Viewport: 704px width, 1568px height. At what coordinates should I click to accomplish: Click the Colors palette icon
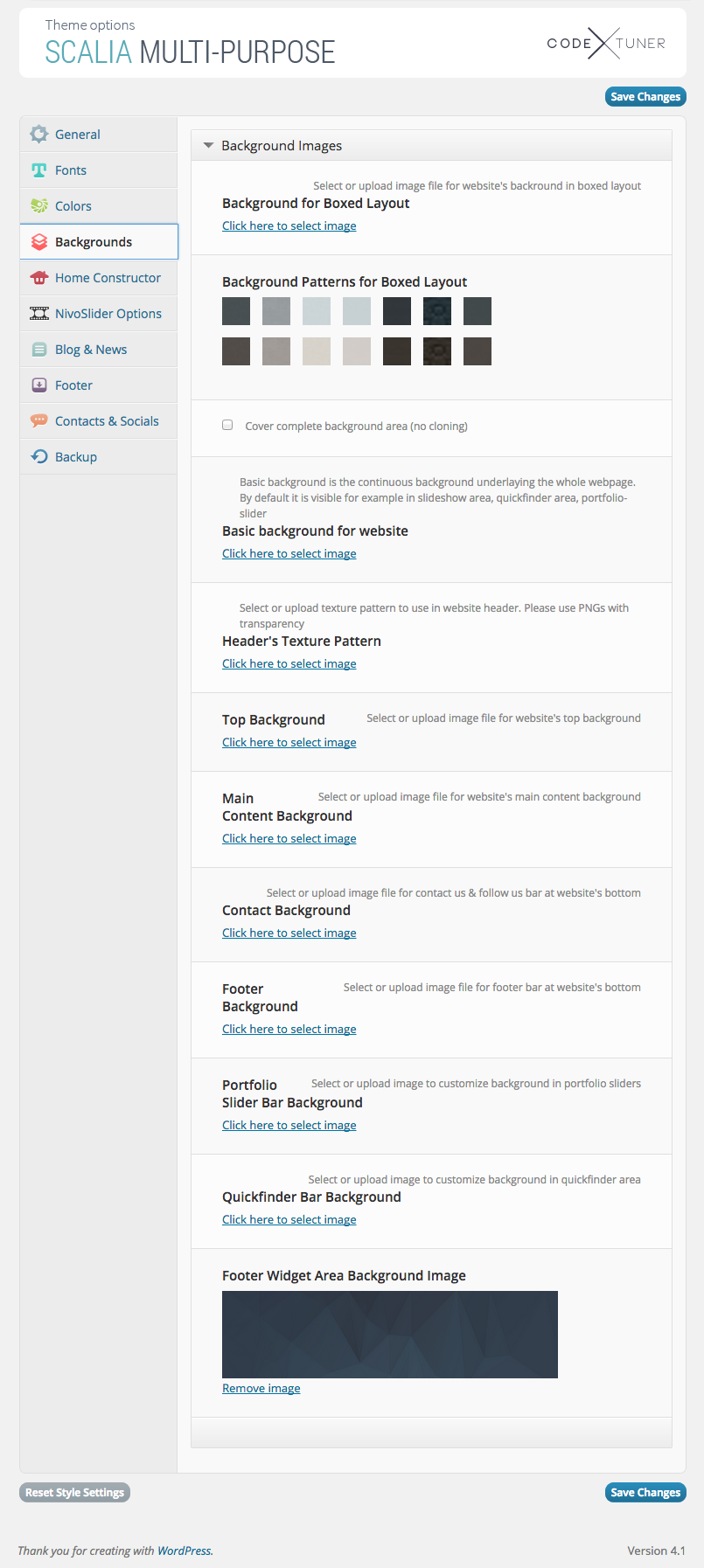(x=38, y=206)
